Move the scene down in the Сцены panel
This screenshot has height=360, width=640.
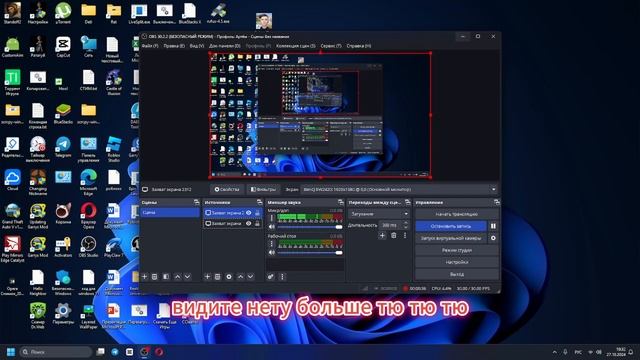click(x=187, y=276)
